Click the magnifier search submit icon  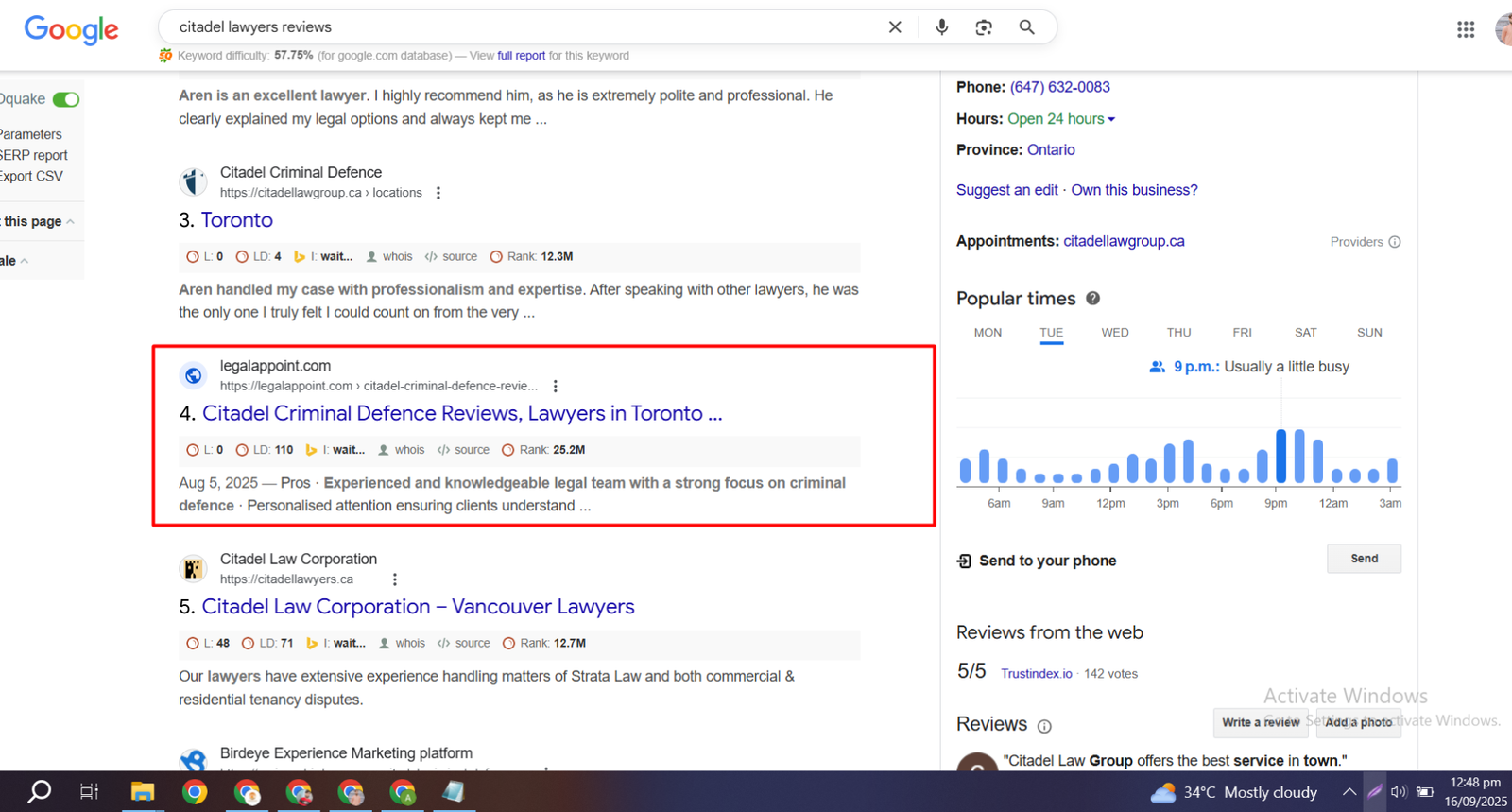pyautogui.click(x=1026, y=27)
